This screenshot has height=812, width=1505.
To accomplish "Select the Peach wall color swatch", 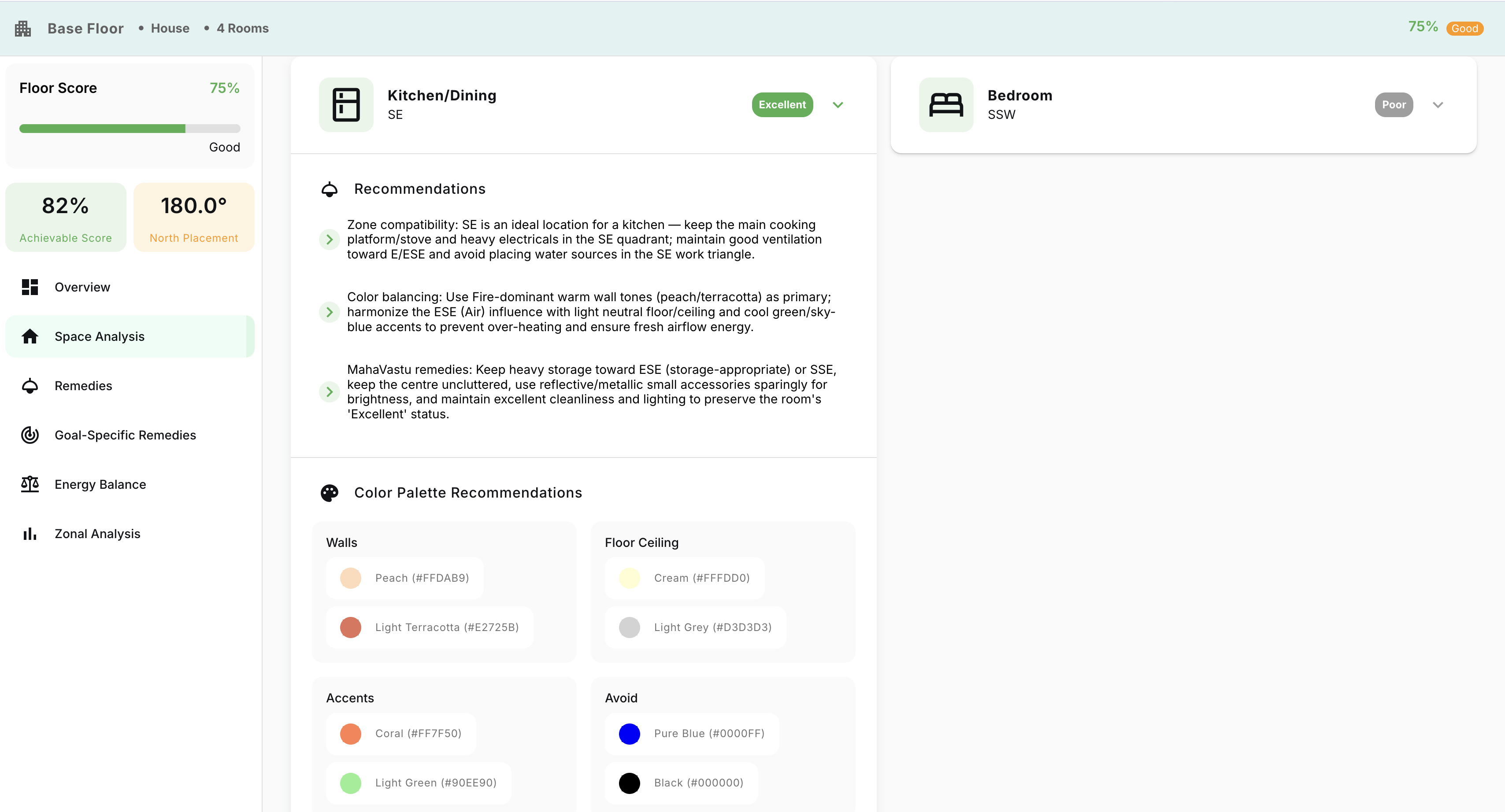I will [x=351, y=578].
